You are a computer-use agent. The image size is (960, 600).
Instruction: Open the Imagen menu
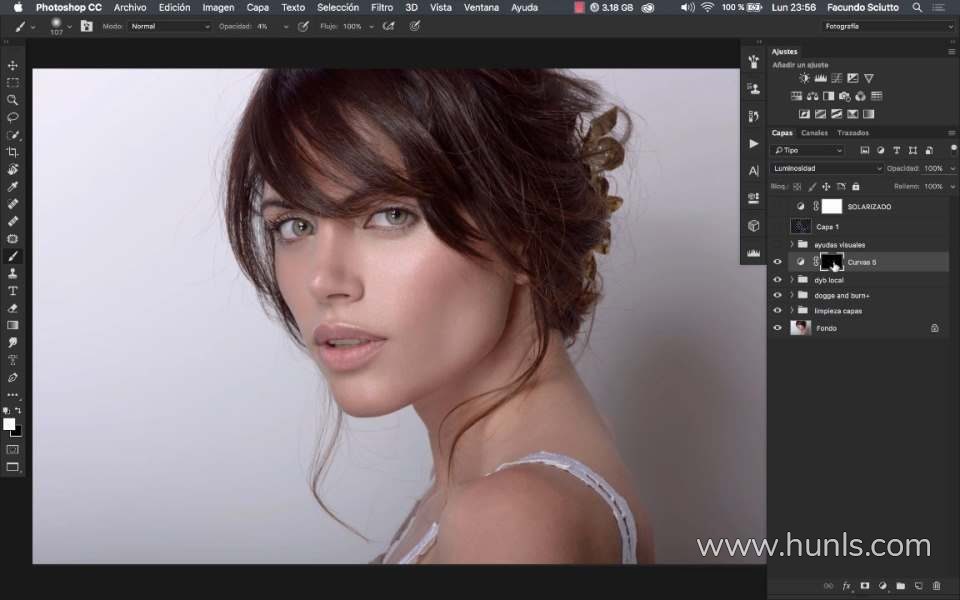point(218,7)
